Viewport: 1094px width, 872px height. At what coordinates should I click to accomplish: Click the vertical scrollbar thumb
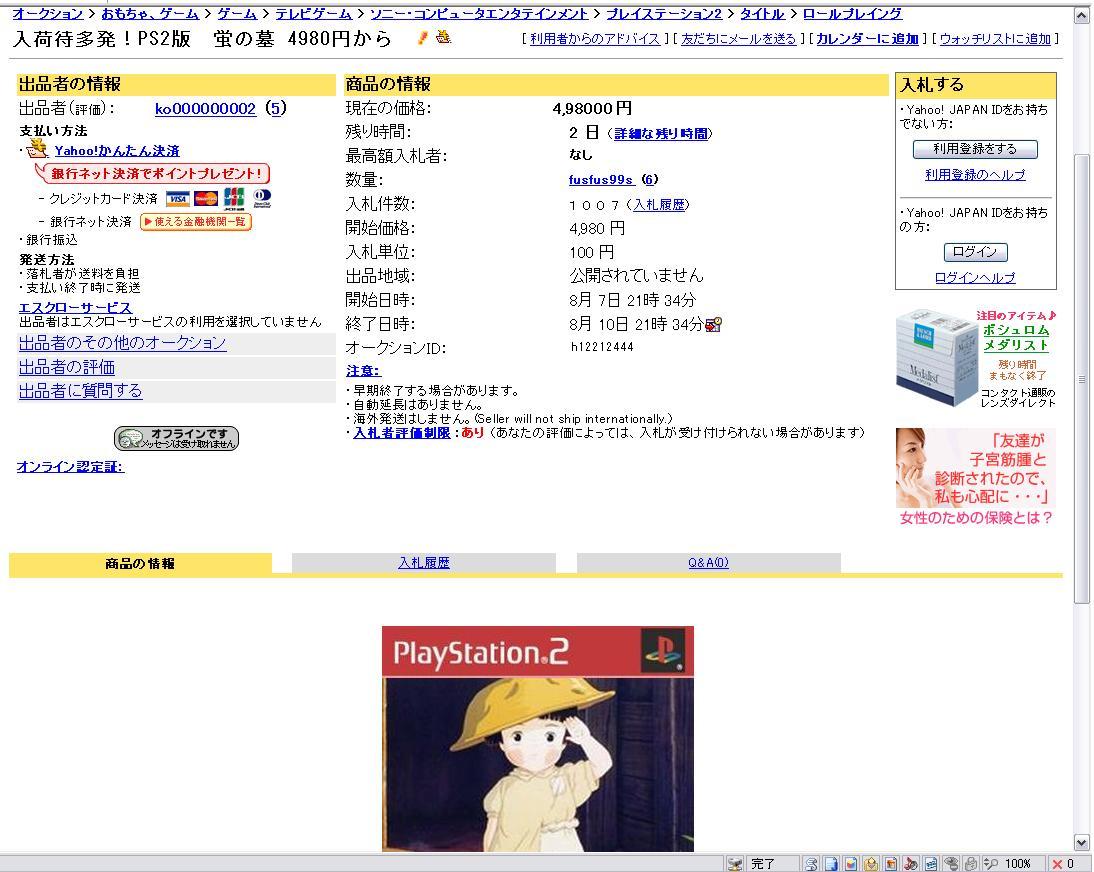pyautogui.click(x=1082, y=379)
